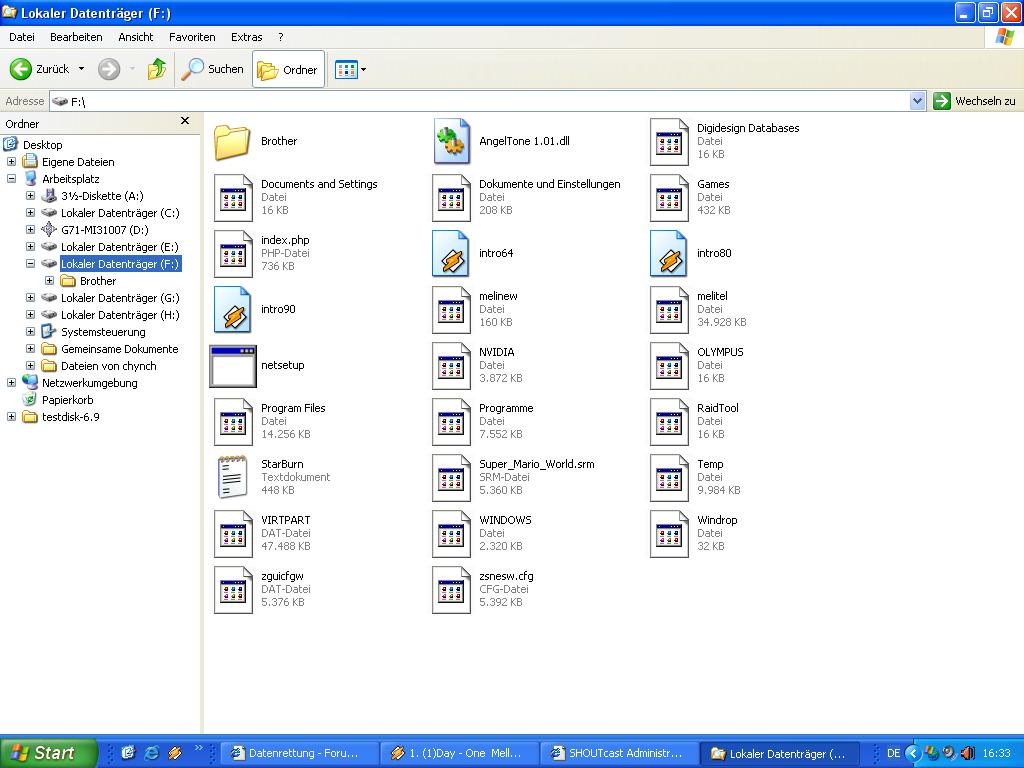
Task: Click the intro64 Winamp media file icon
Action: [451, 253]
